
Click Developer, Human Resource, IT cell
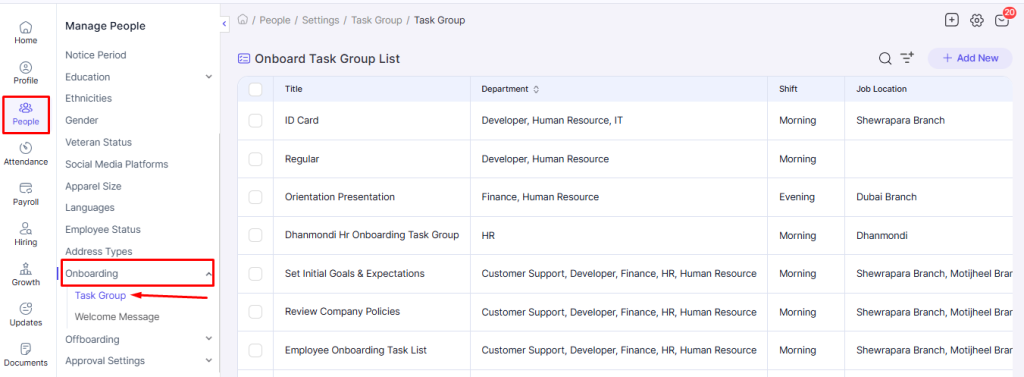click(x=552, y=120)
